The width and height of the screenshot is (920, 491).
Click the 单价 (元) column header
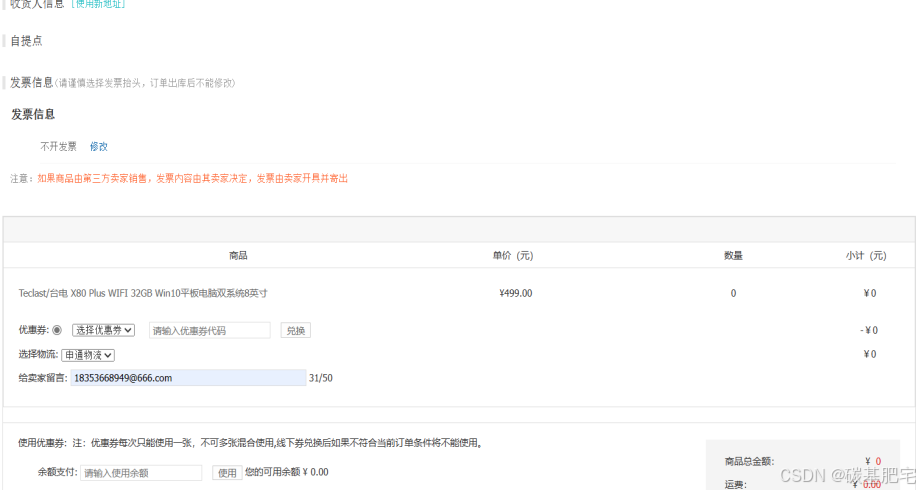pyautogui.click(x=513, y=256)
